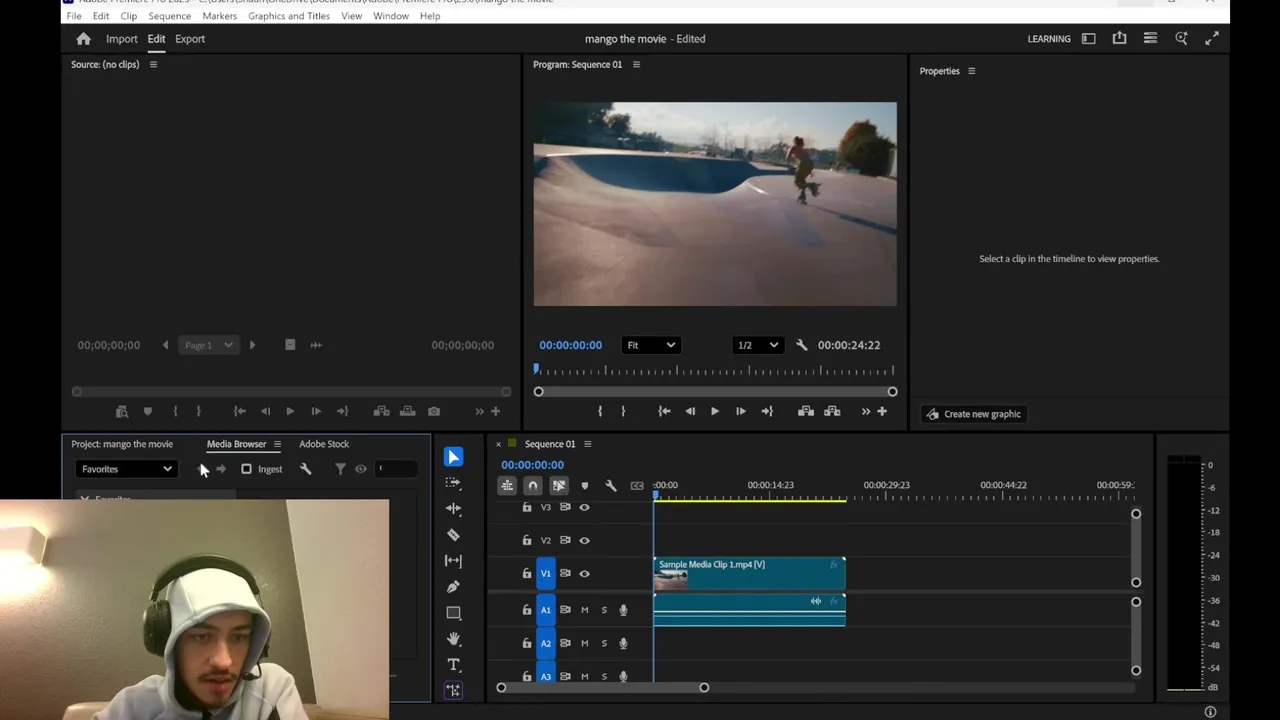
Task: Open the 1/2 playback resolution dropdown
Action: coord(757,345)
